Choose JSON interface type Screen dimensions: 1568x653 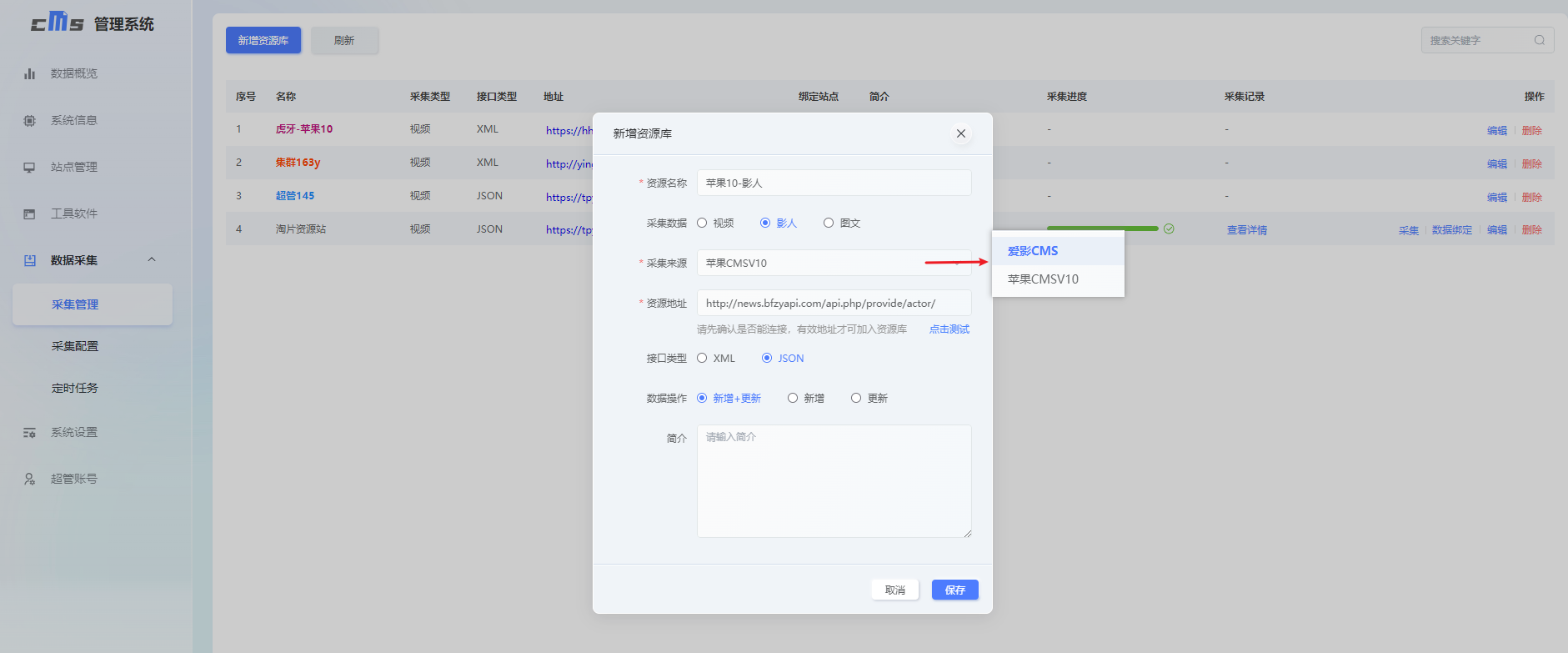(767, 358)
